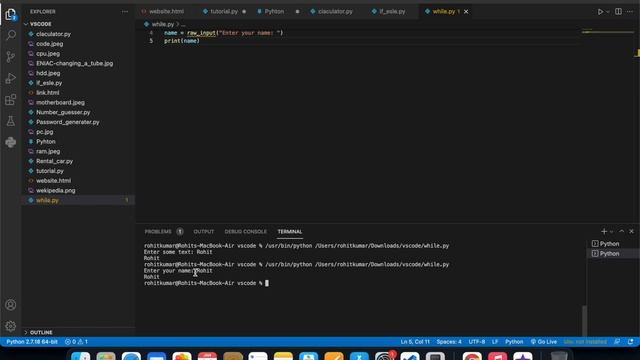Maximize the panel size chevron

(622, 231)
